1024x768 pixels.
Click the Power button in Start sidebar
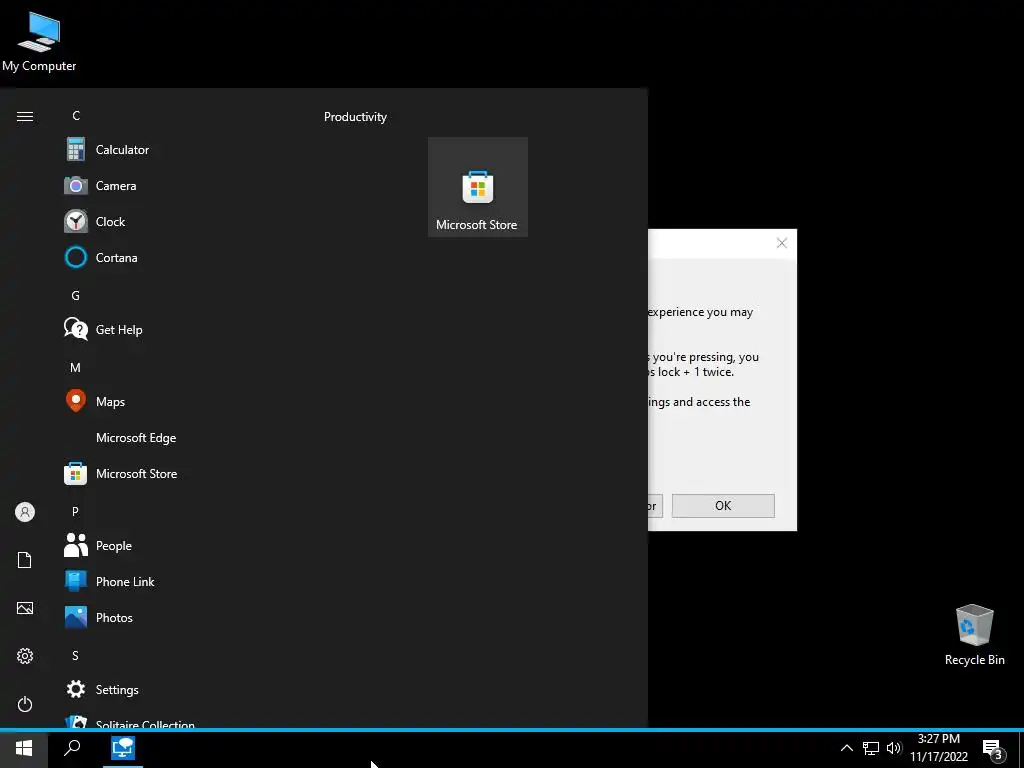pos(25,704)
